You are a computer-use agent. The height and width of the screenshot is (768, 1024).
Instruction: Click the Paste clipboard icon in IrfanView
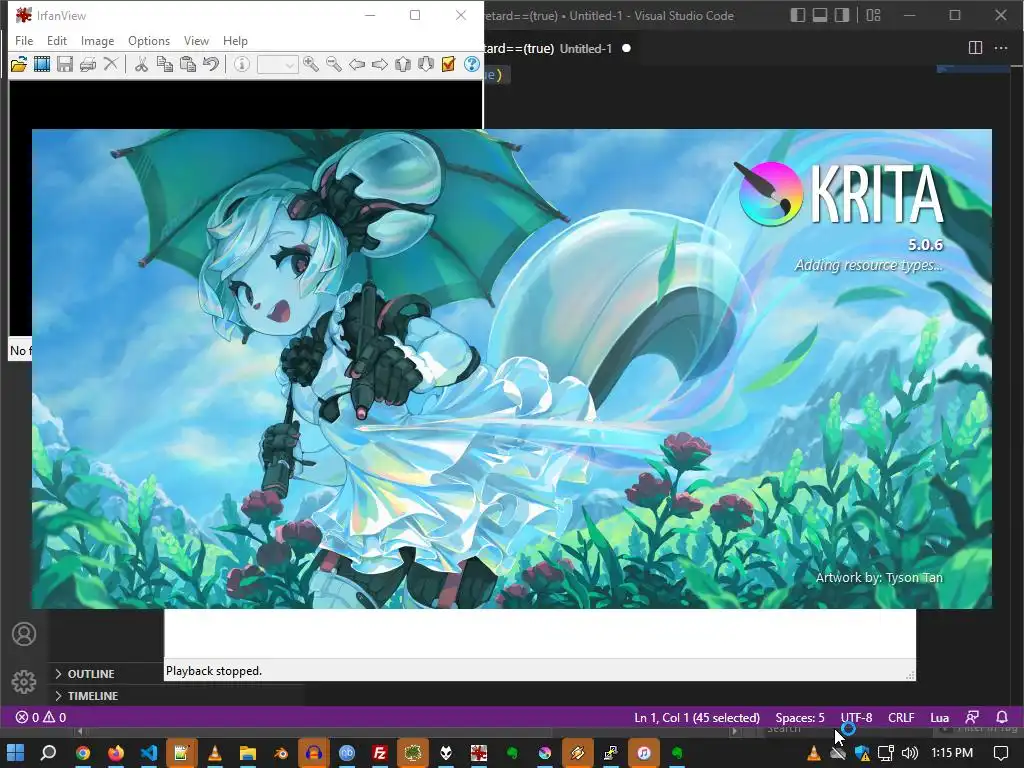pos(188,64)
